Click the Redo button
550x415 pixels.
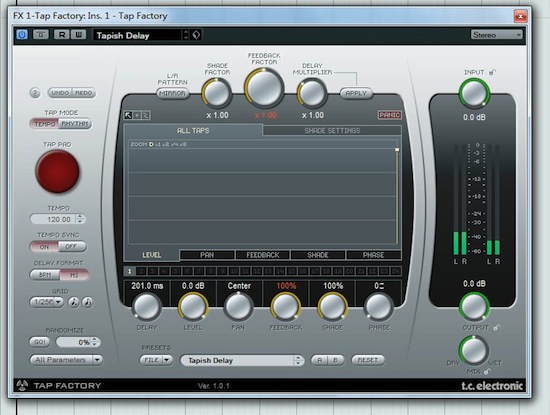(84, 93)
